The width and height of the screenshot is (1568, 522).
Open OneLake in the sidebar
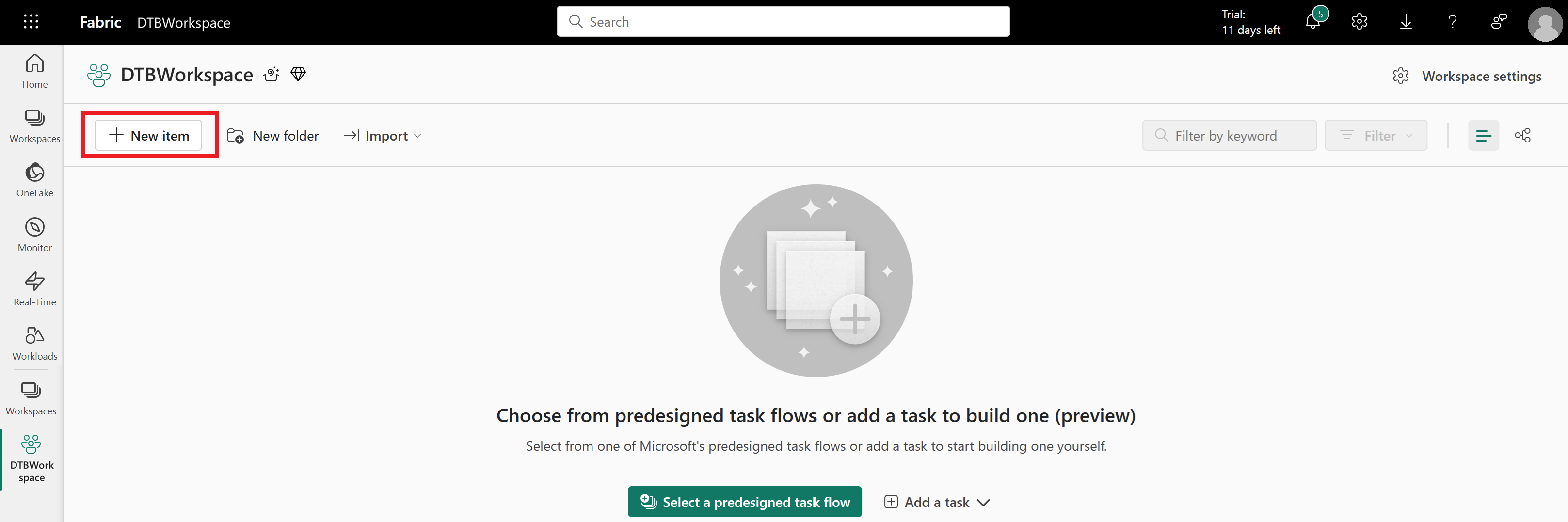tap(35, 180)
